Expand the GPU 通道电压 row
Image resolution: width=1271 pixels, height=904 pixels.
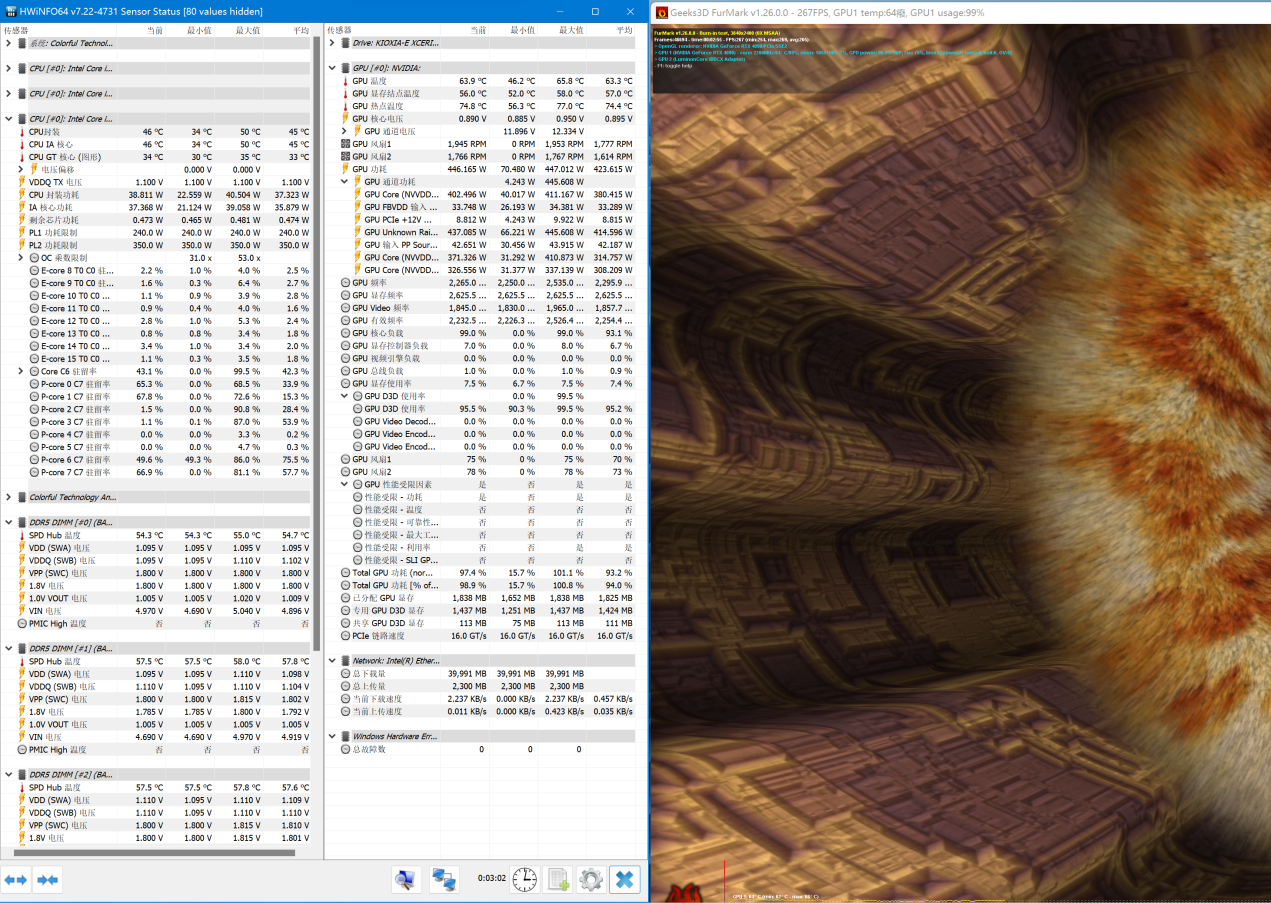click(345, 131)
